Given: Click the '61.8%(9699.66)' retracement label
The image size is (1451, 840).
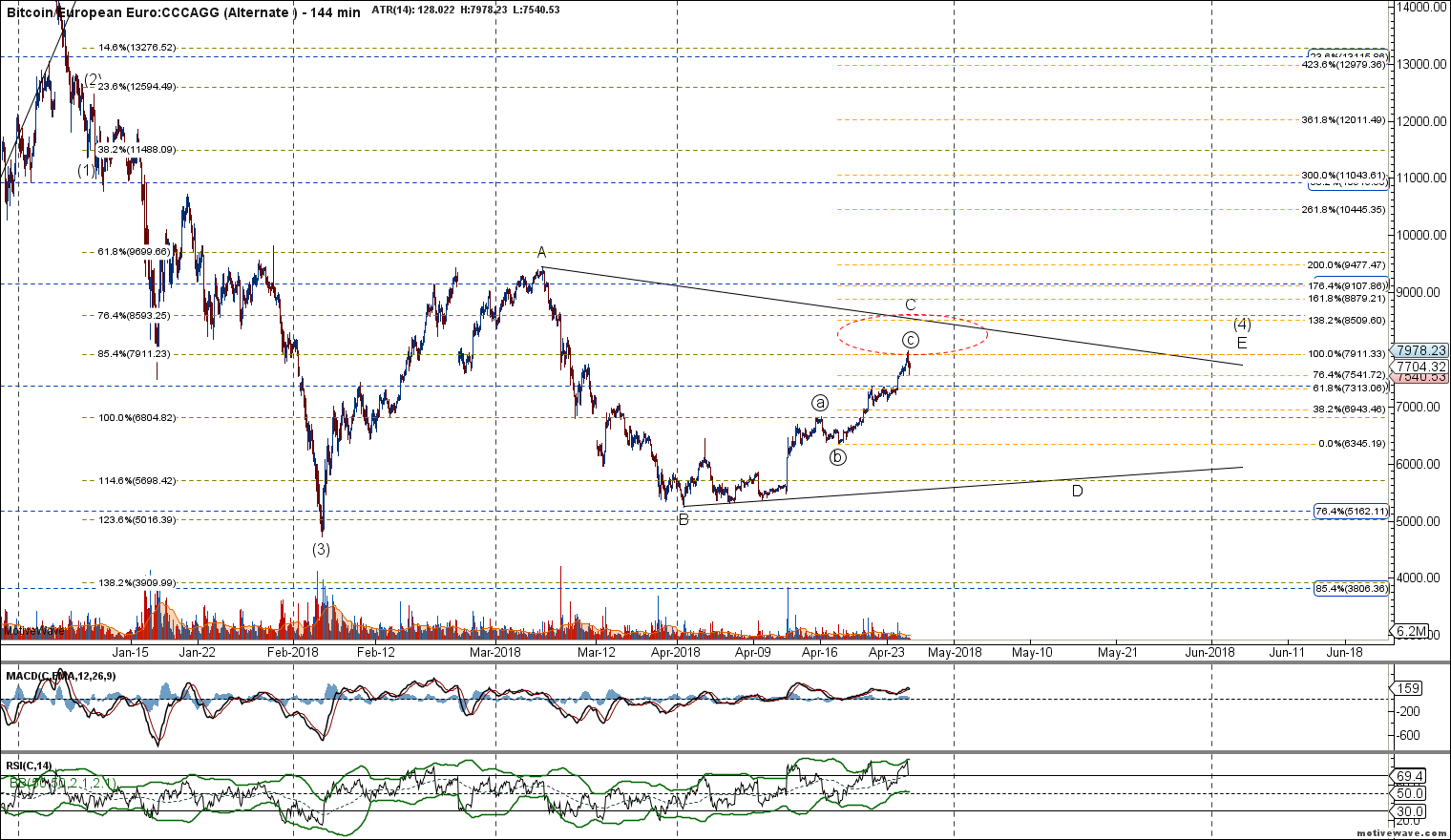Looking at the screenshot, I should (134, 252).
